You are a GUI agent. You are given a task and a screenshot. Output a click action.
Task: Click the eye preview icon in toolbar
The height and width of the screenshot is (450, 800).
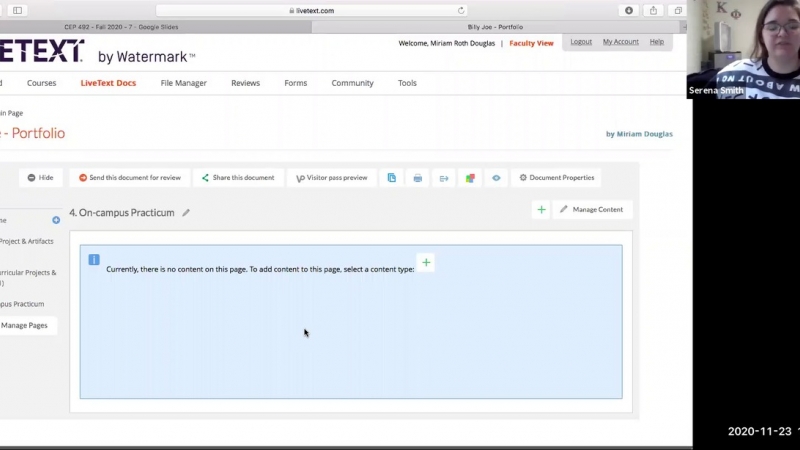coord(496,178)
